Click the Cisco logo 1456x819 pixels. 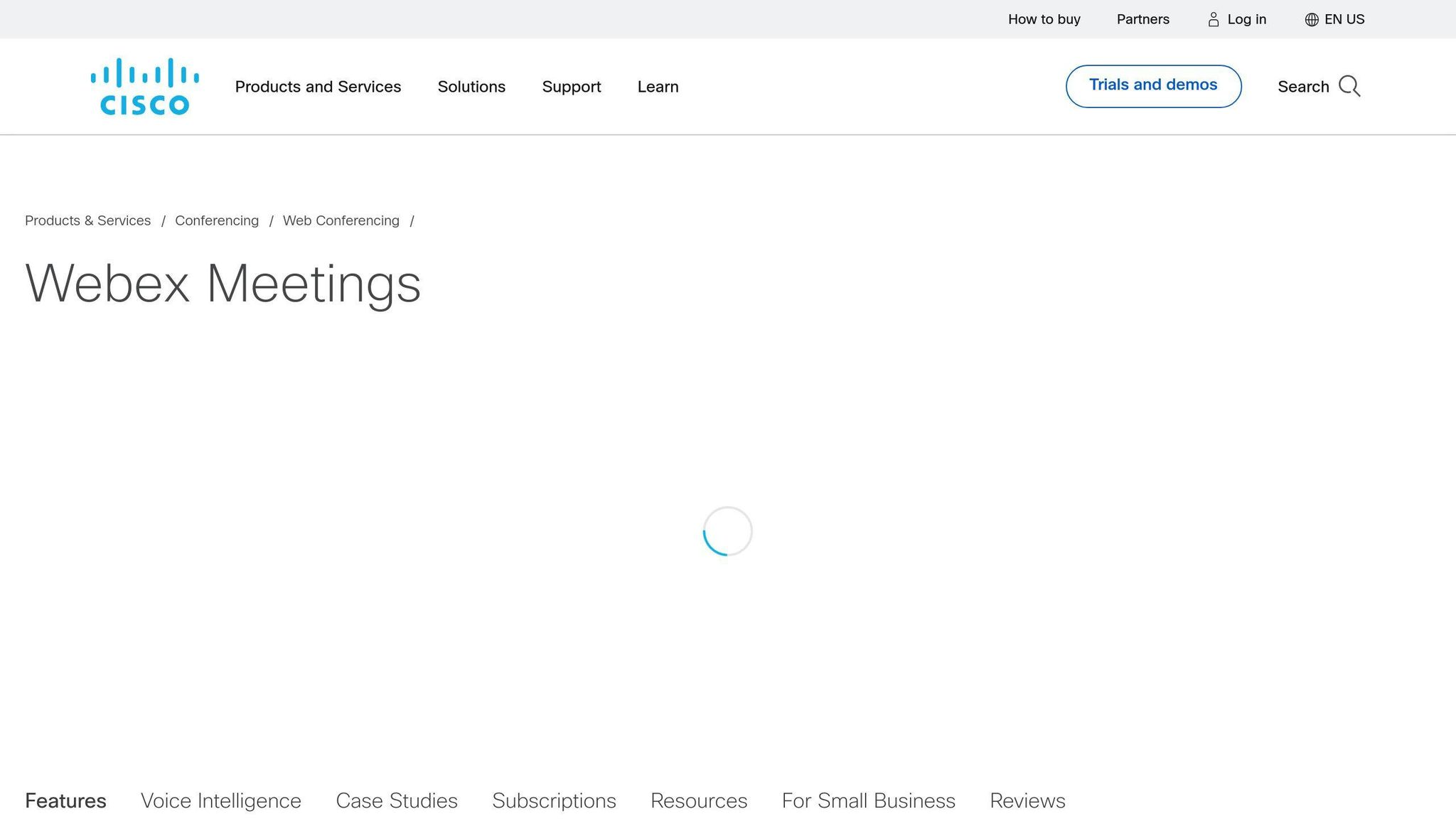[144, 85]
